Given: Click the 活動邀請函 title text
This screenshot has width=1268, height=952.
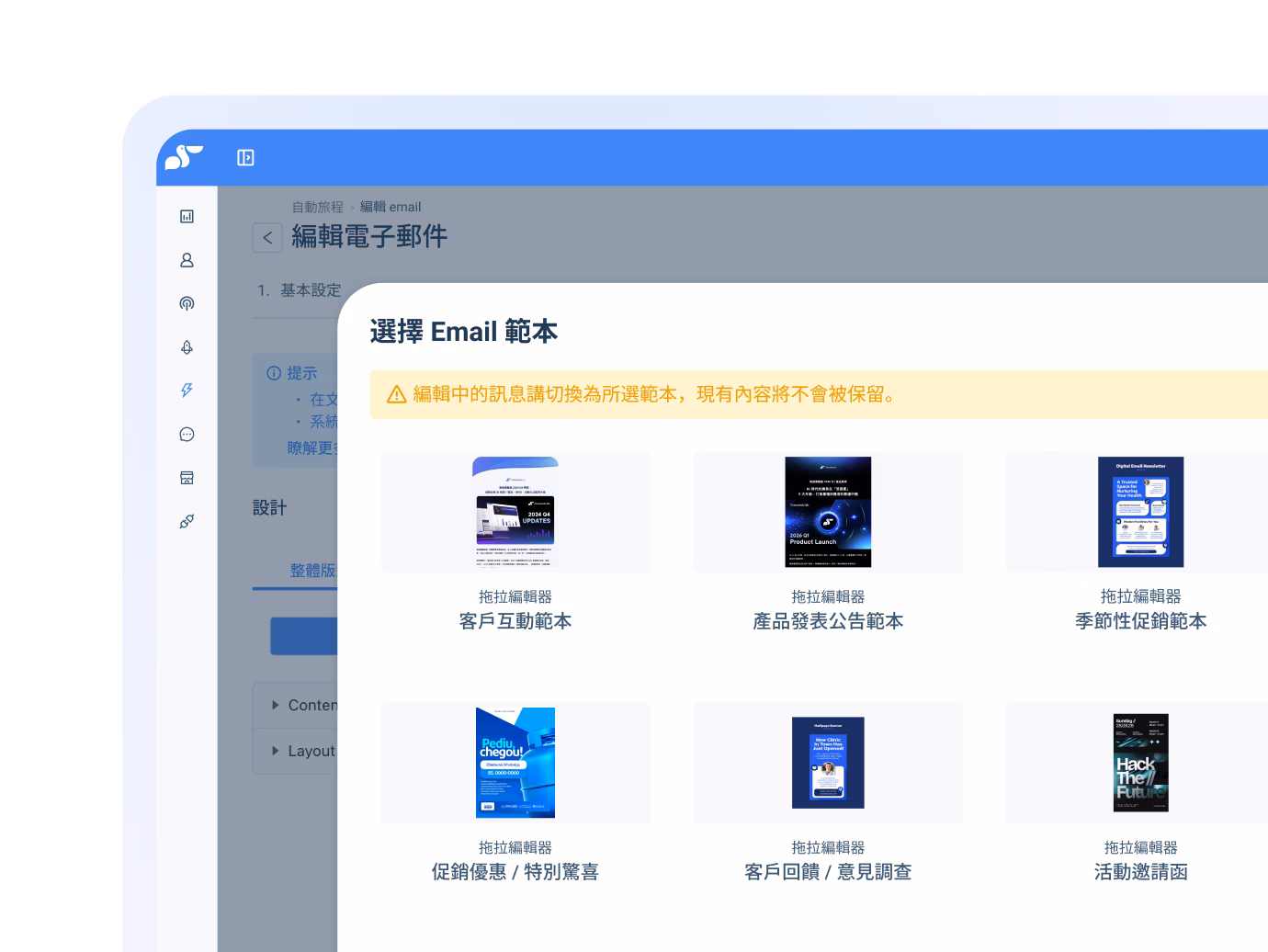Looking at the screenshot, I should coord(1140,872).
